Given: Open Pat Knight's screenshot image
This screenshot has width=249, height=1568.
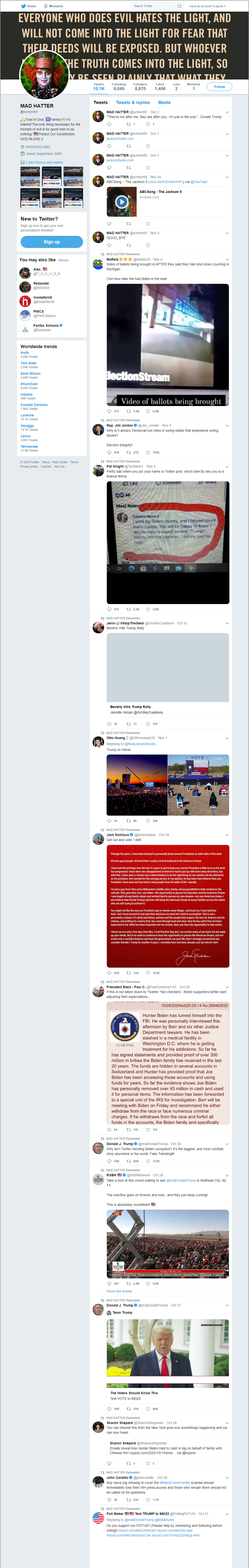Looking at the screenshot, I should point(168,542).
